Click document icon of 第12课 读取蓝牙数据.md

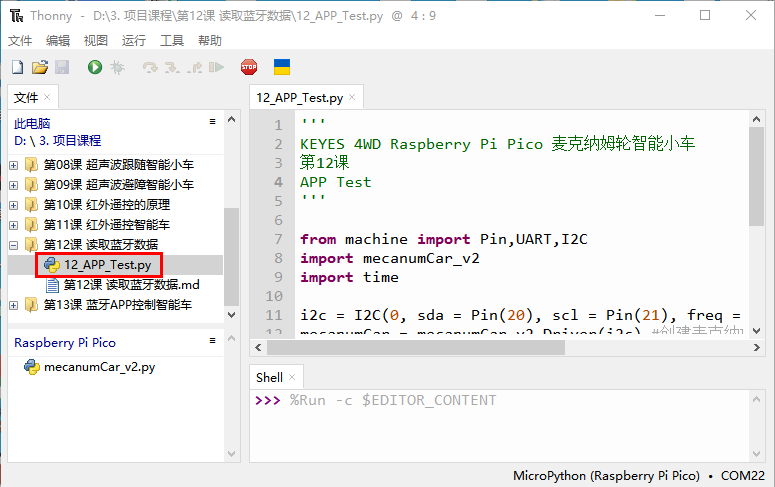pyautogui.click(x=52, y=285)
